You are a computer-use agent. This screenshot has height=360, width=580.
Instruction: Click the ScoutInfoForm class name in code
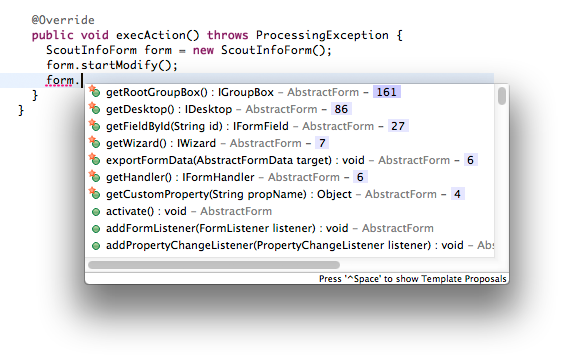(91, 50)
